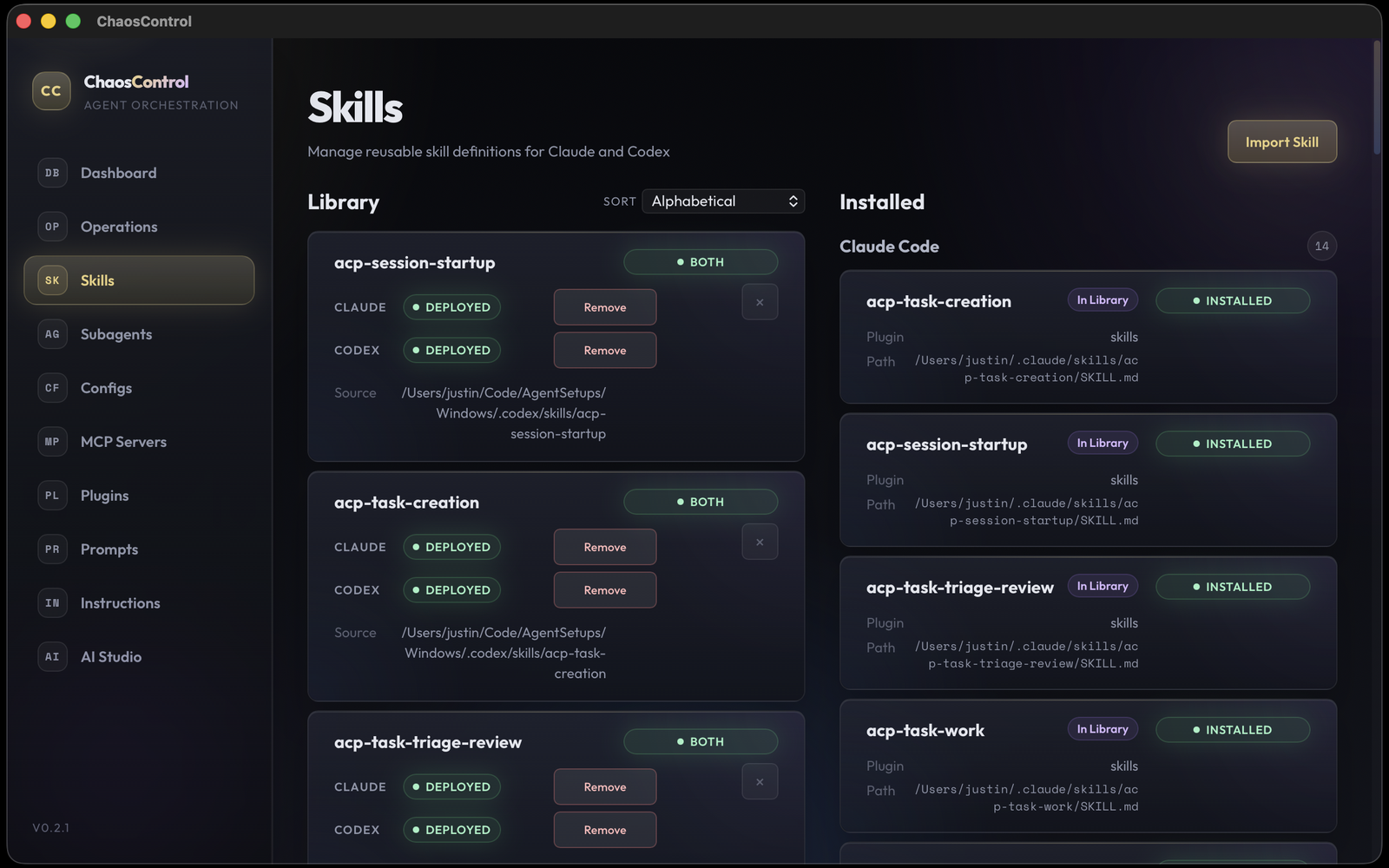Open AI Studio label in sidebar

[x=111, y=657]
